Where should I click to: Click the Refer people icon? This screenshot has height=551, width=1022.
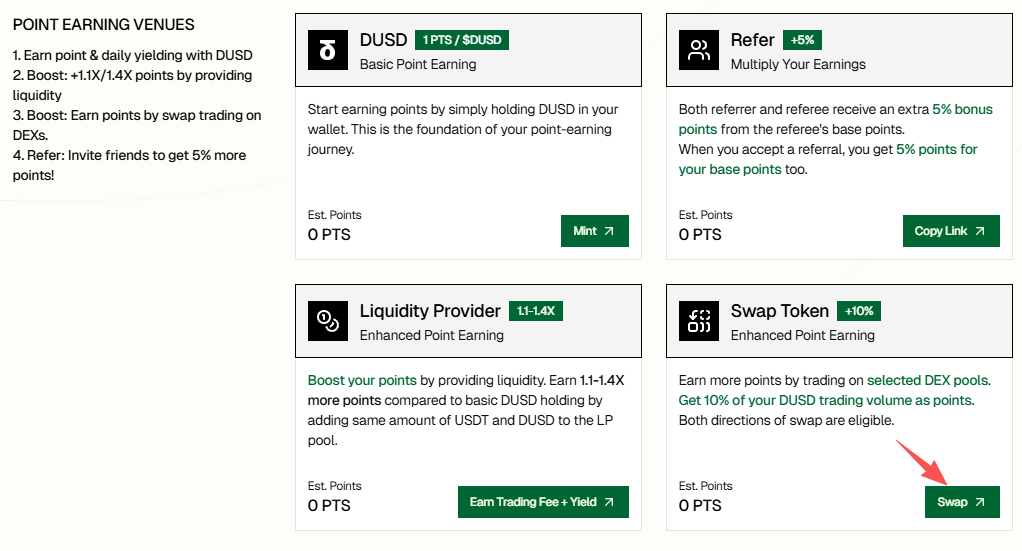click(698, 50)
